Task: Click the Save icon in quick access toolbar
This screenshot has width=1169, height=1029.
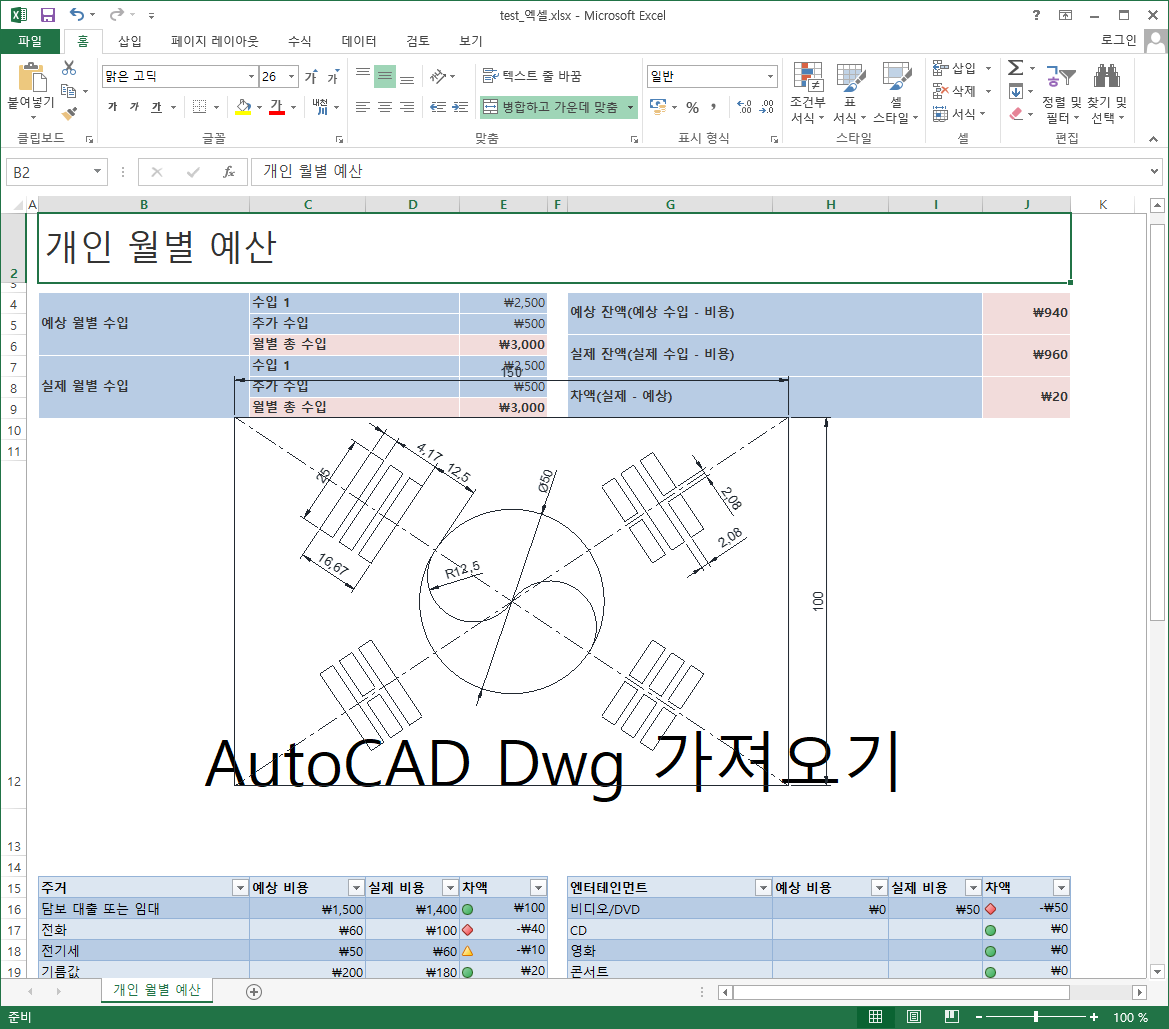Action: click(48, 15)
